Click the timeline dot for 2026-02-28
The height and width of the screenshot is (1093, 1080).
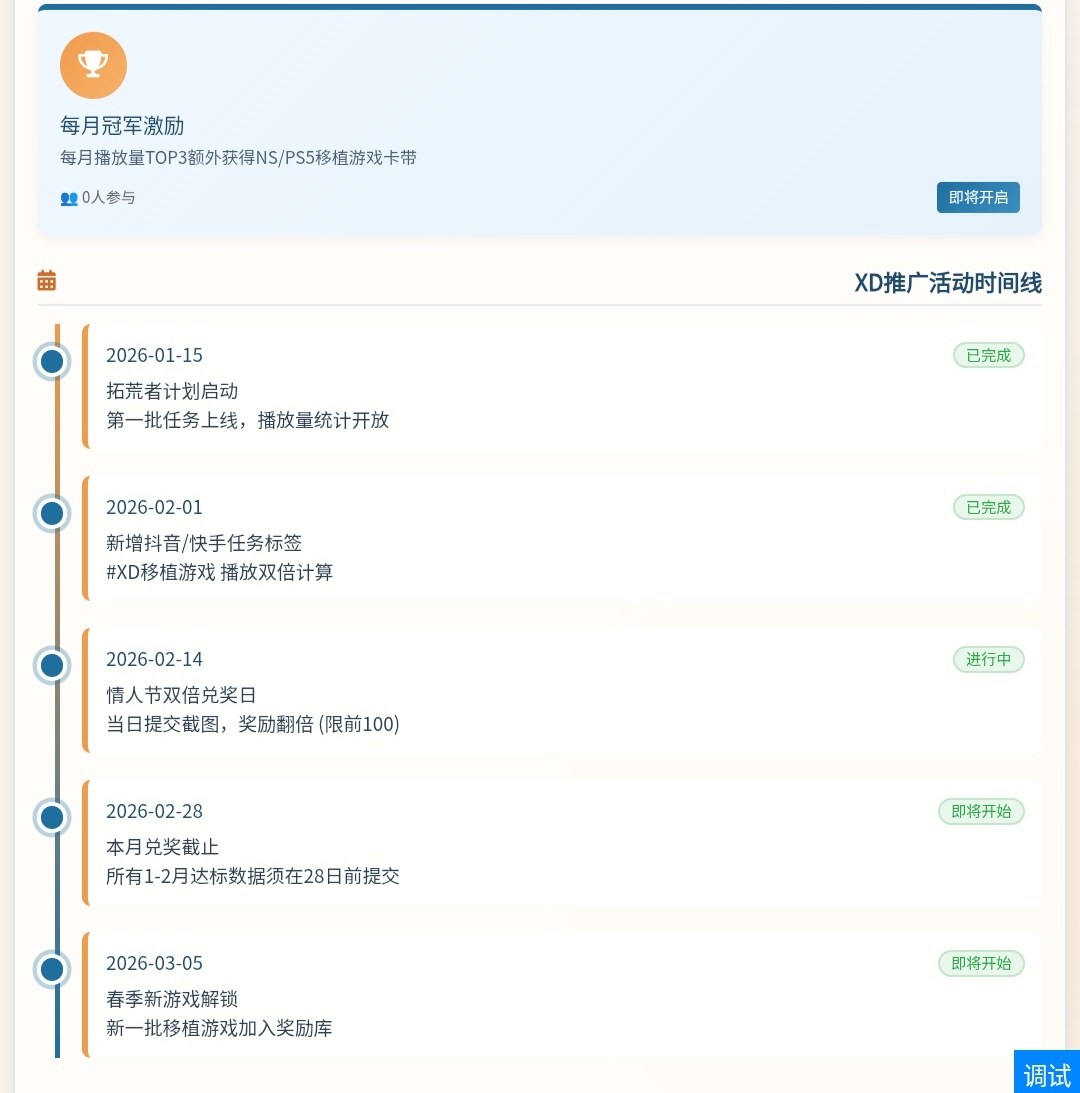tap(51, 817)
